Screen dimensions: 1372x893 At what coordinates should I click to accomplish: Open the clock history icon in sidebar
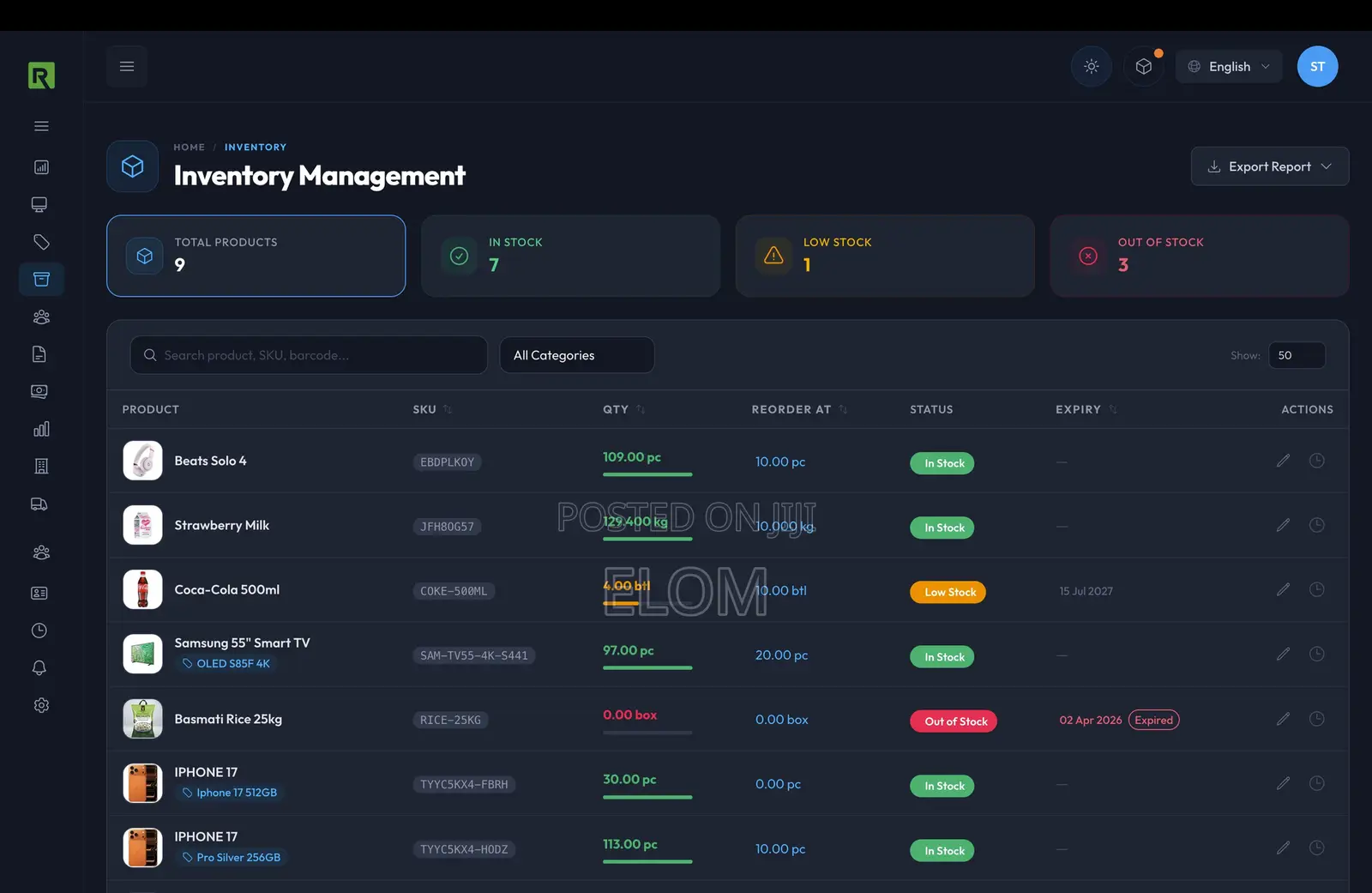39,631
